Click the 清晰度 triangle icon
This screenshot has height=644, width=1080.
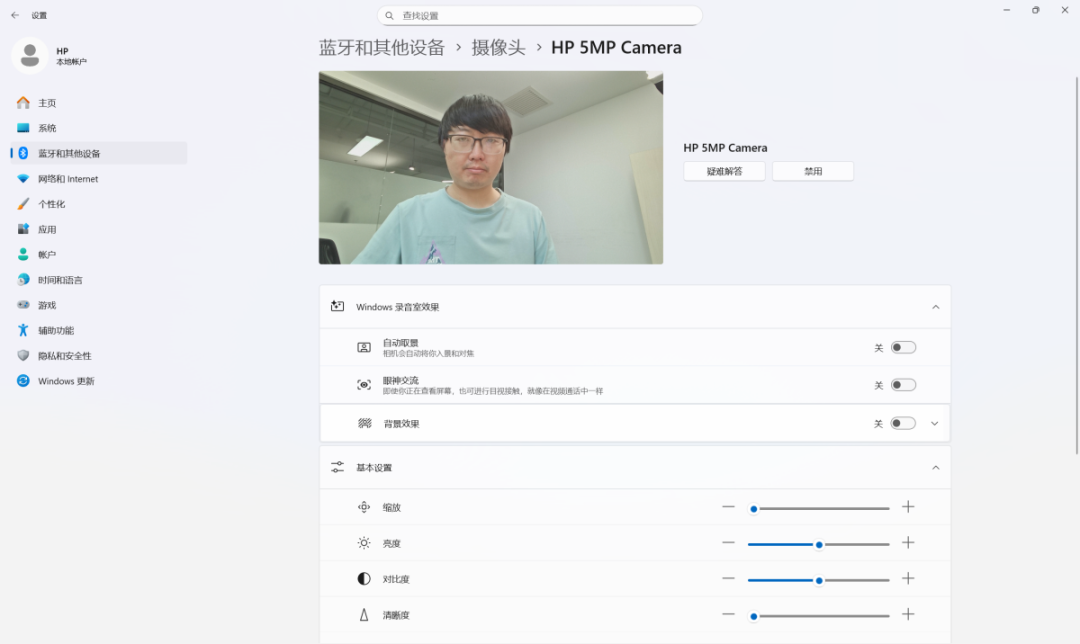point(364,615)
